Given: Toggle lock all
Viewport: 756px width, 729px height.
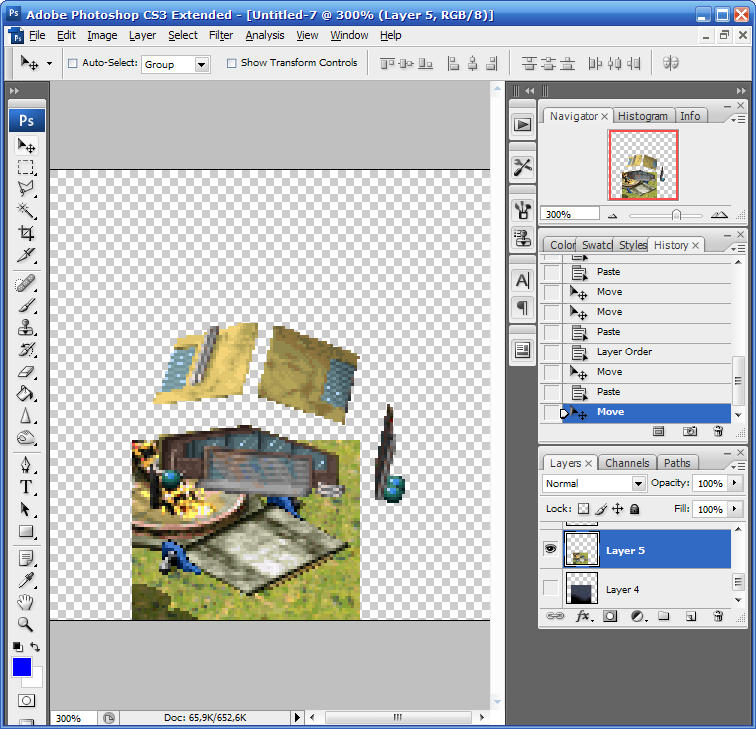Looking at the screenshot, I should (x=634, y=509).
